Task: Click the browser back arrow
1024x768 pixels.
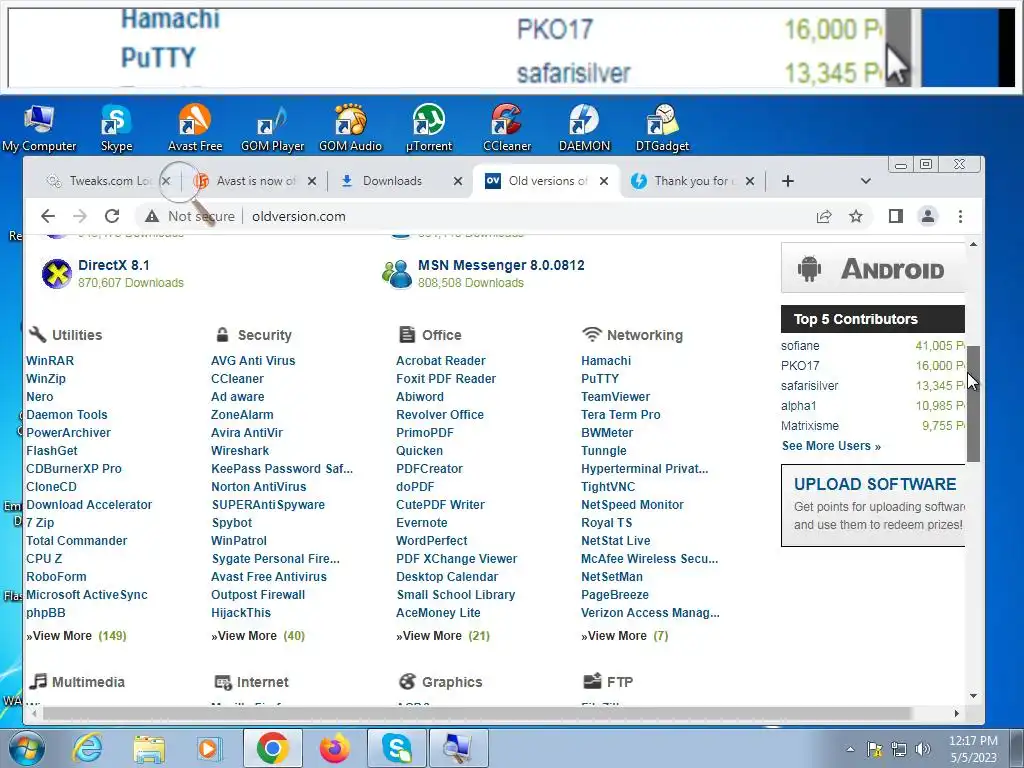Action: pyautogui.click(x=48, y=216)
